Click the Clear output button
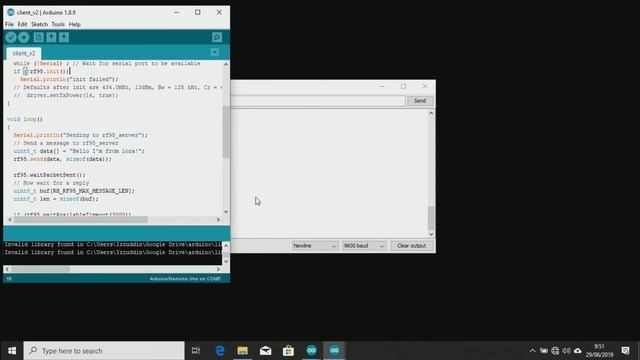 pos(411,246)
